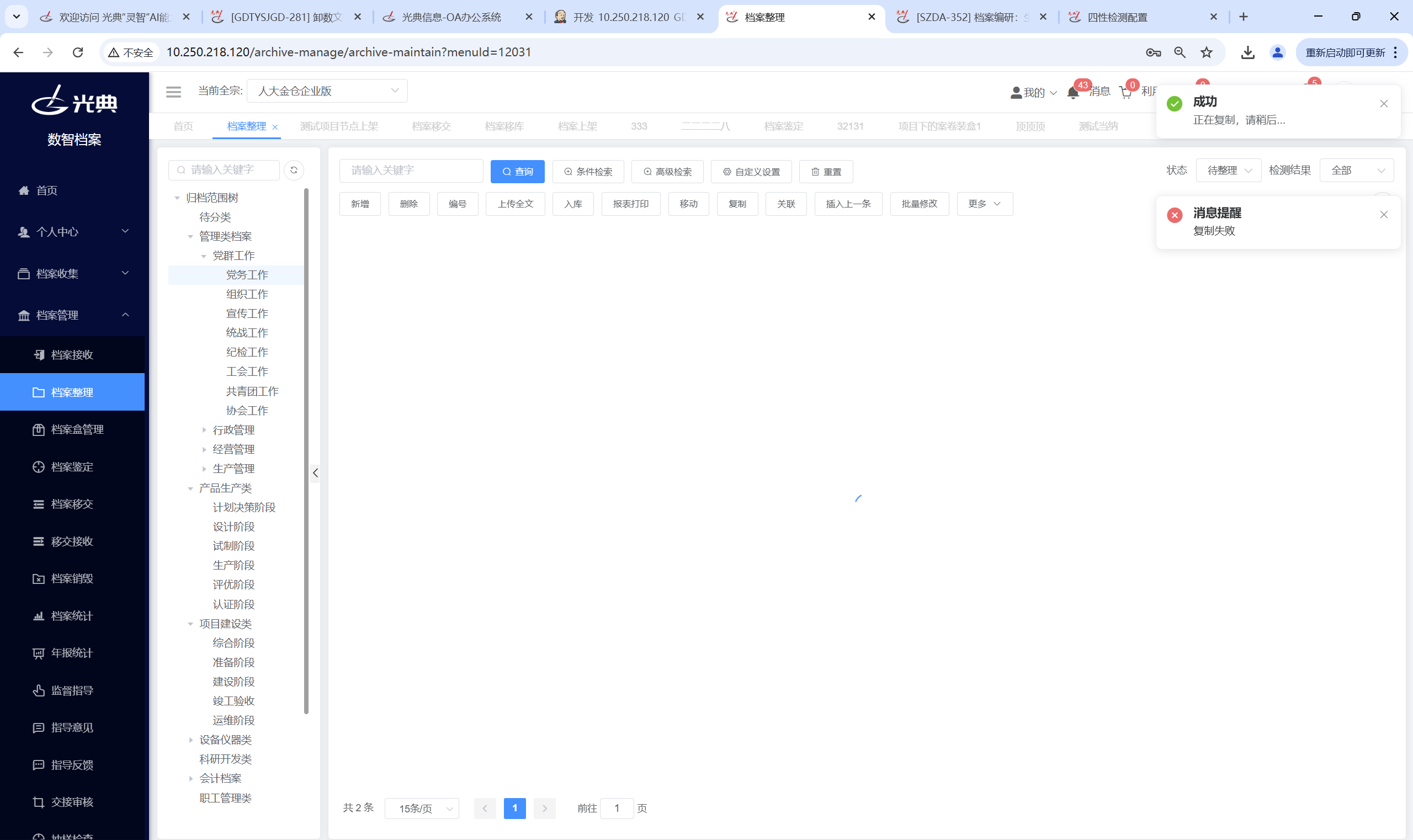
Task: Close the 成功 notification
Action: (x=1384, y=104)
